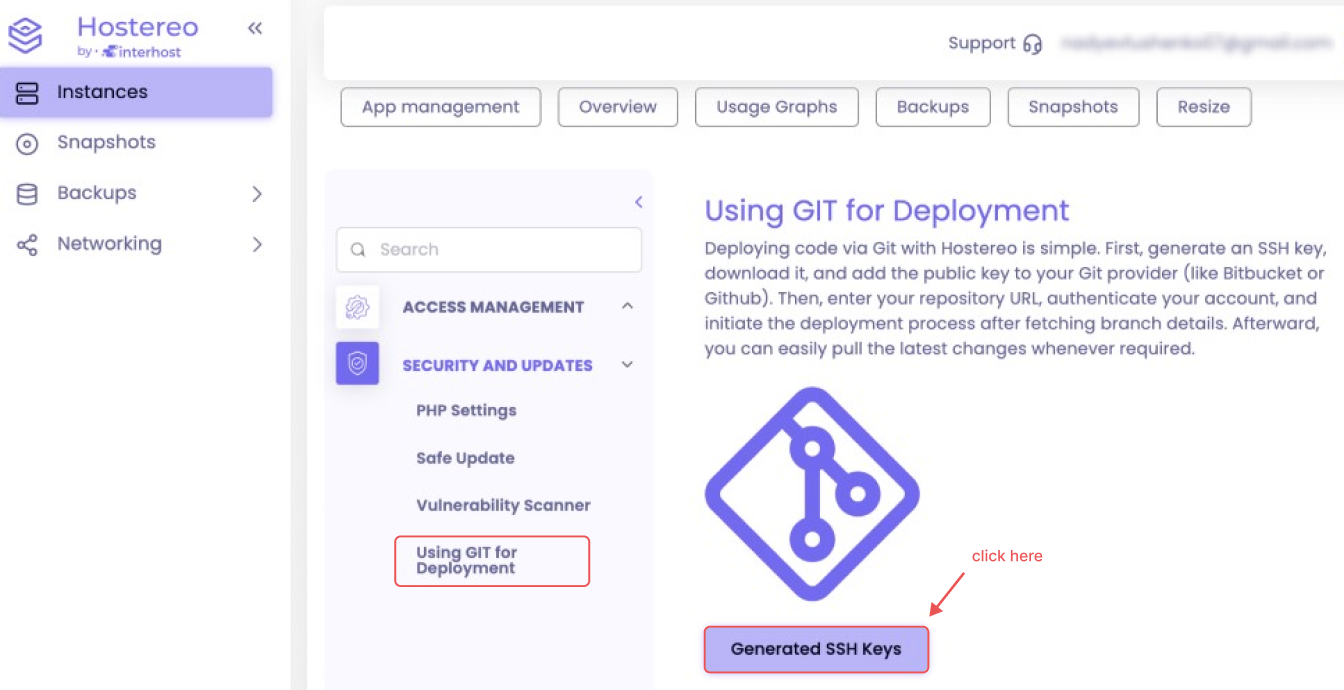Switch to the Usage Graphs tab

(x=777, y=107)
